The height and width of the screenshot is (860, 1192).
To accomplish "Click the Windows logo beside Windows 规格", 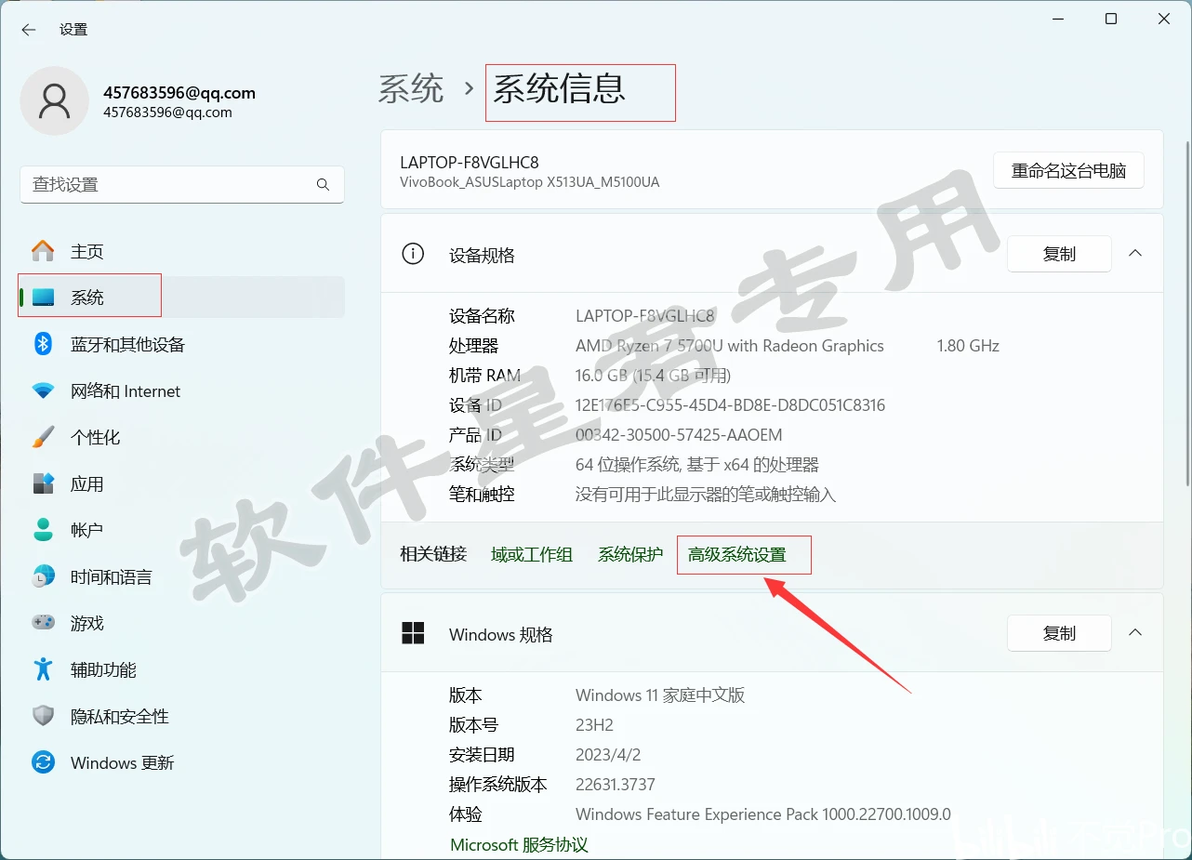I will tap(413, 633).
